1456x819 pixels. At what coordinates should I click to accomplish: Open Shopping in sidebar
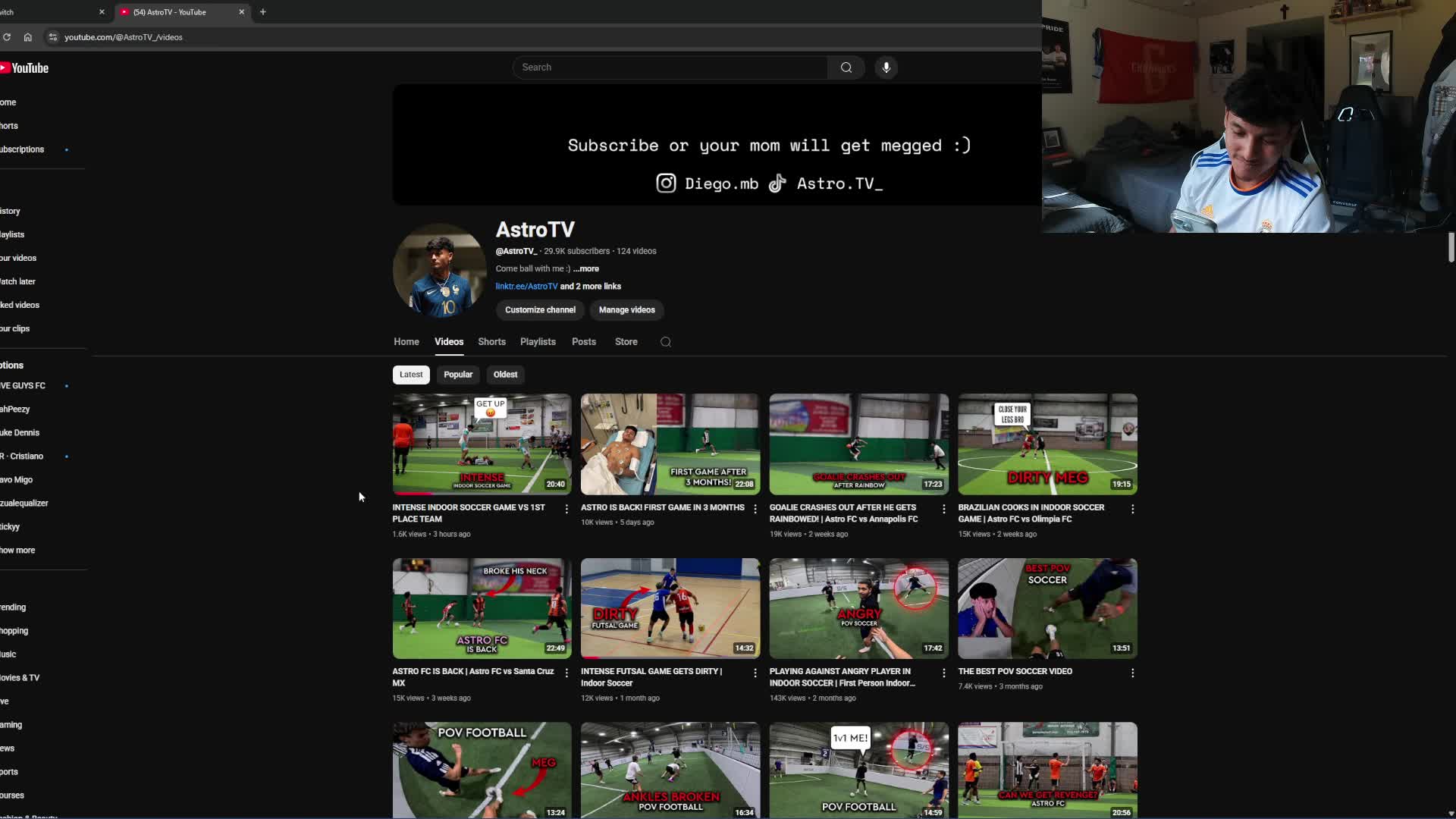(14, 631)
